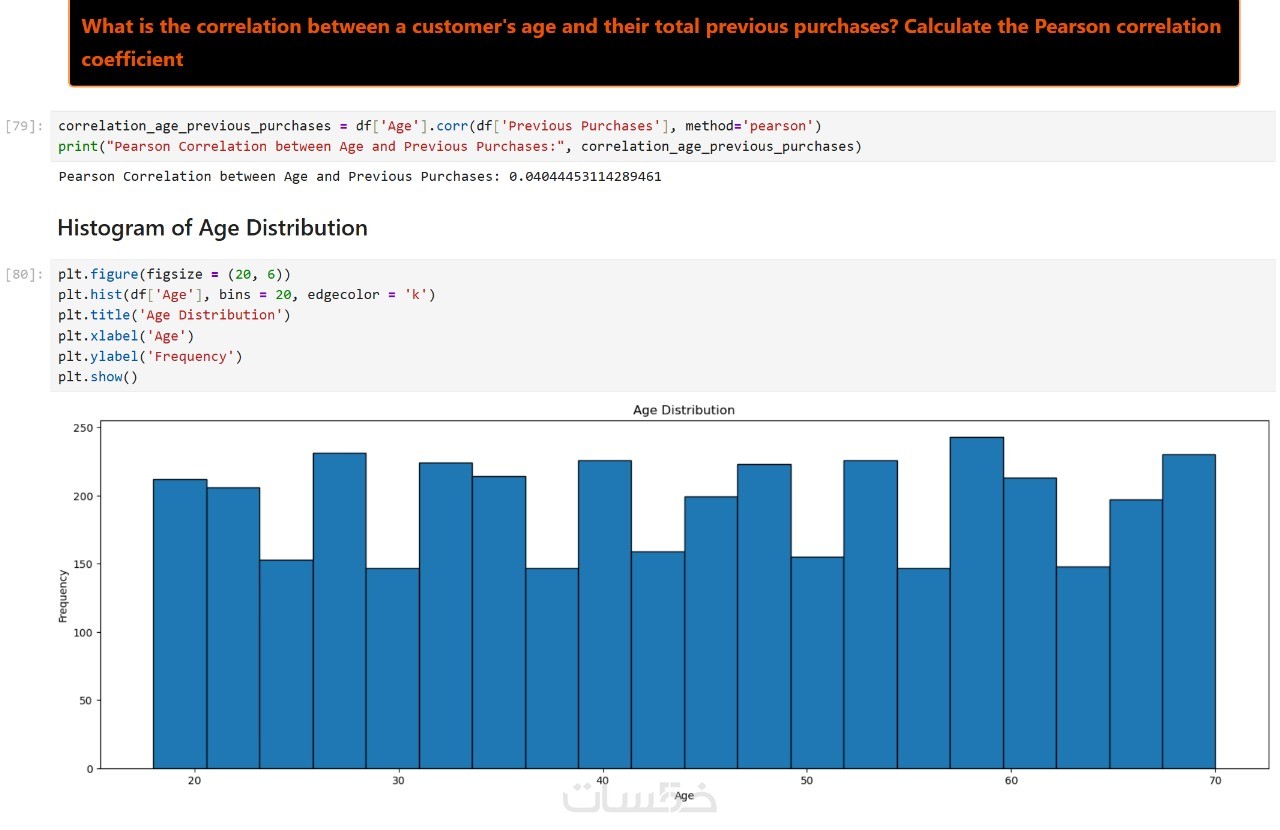The height and width of the screenshot is (830, 1280).
Task: Click the 'Histogram of Age Distribution' heading
Action: 212,228
